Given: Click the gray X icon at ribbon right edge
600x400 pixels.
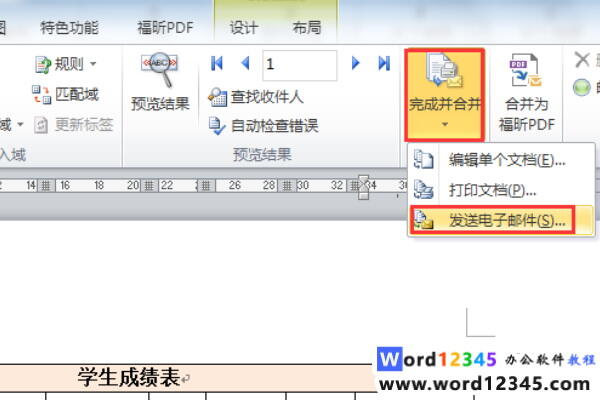Looking at the screenshot, I should click(582, 60).
